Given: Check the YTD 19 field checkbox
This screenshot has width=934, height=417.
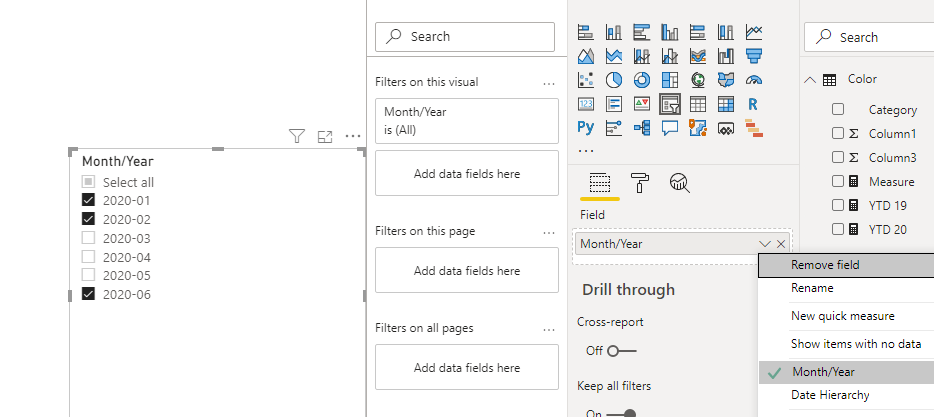Looking at the screenshot, I should click(x=838, y=205).
